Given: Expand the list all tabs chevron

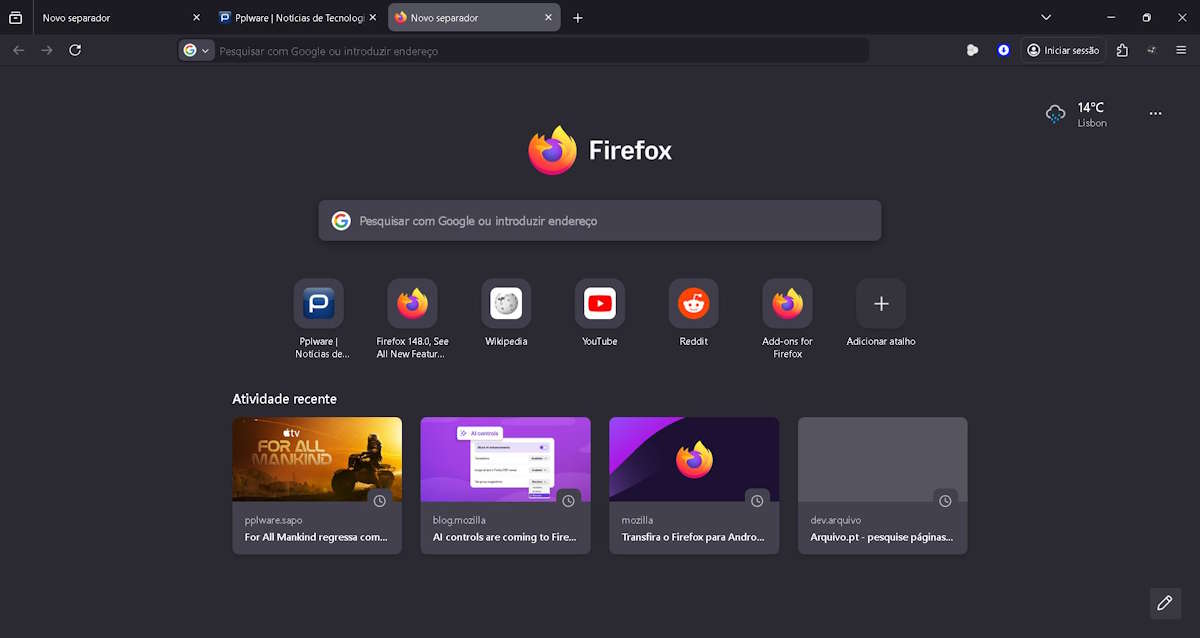Looking at the screenshot, I should (1046, 18).
